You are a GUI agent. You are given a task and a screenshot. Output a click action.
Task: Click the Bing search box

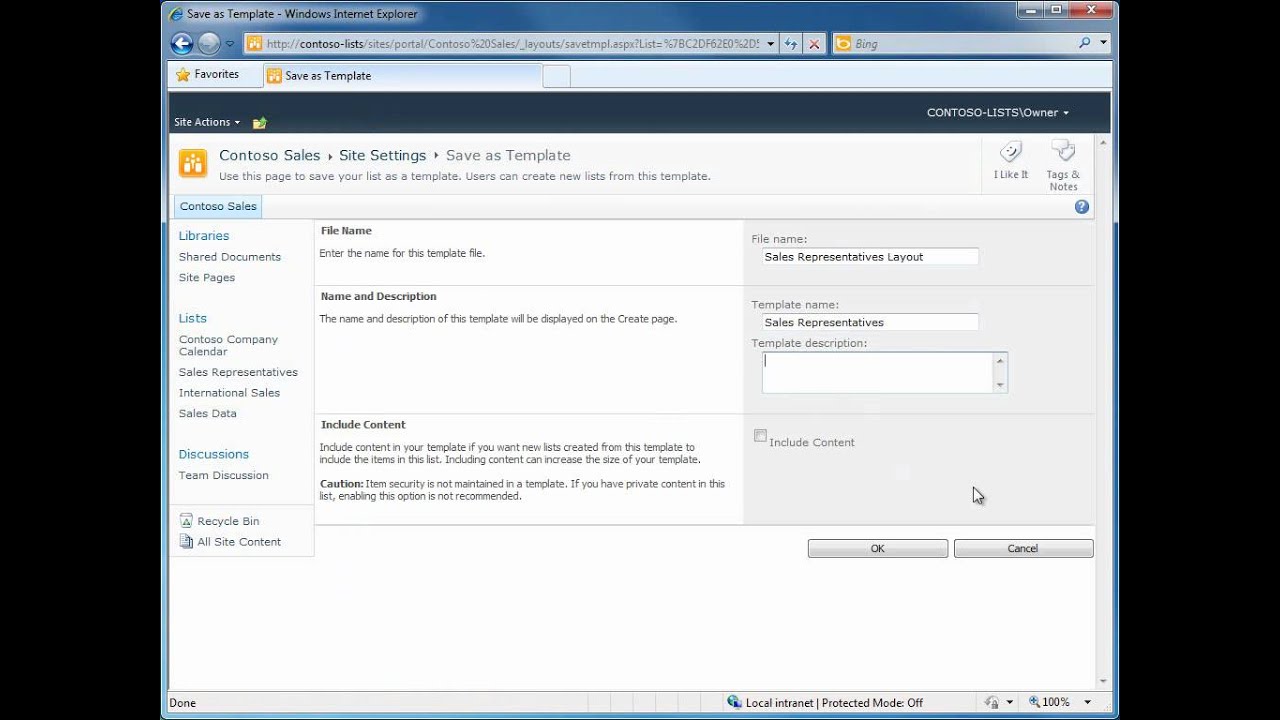point(955,44)
